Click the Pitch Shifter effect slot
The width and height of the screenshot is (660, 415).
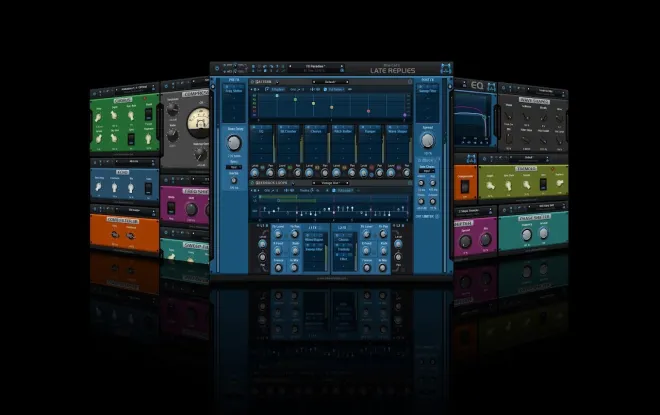click(x=343, y=131)
